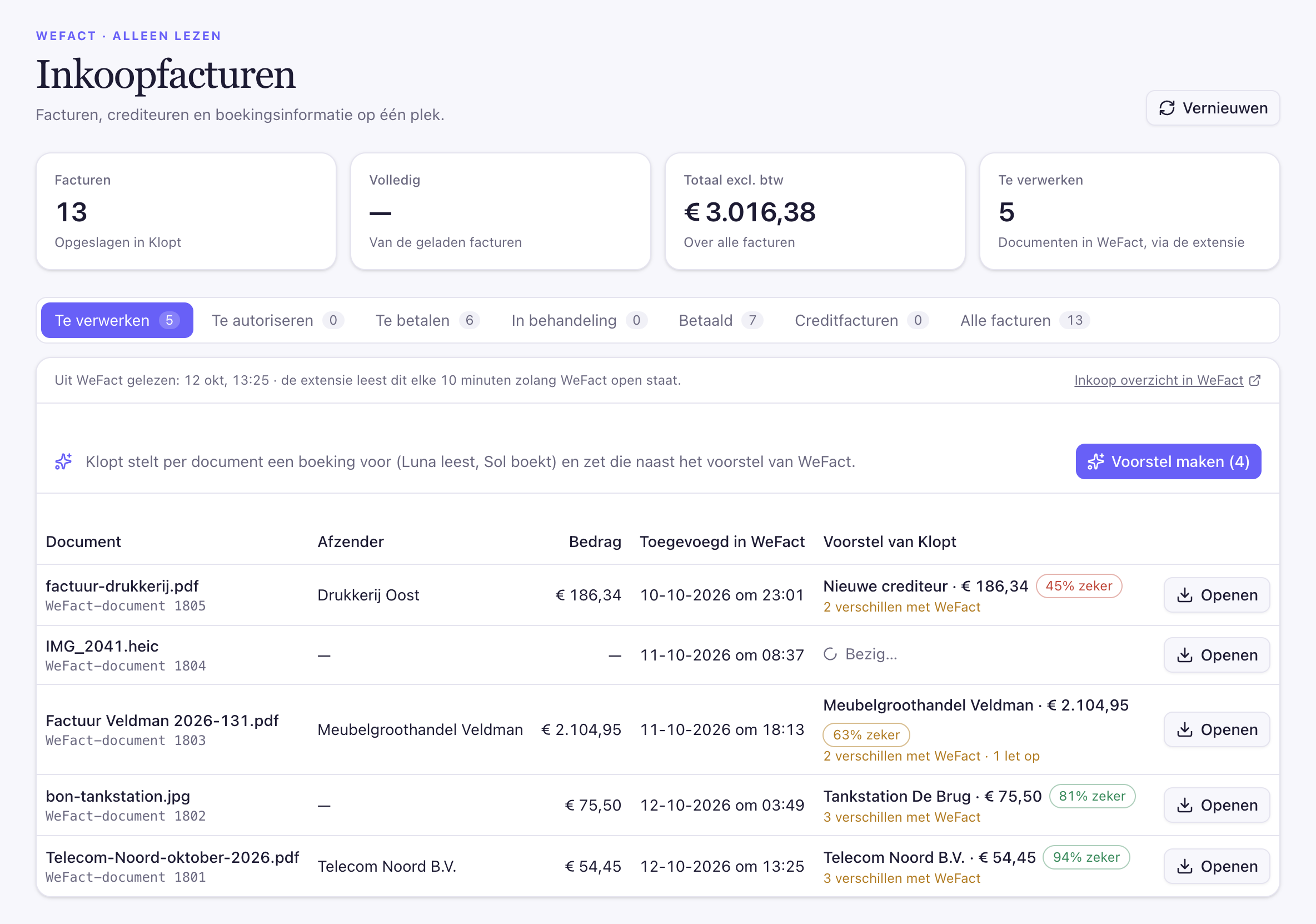The image size is (1316, 924).
Task: Show the Alle facturen tab
Action: click(x=1025, y=320)
